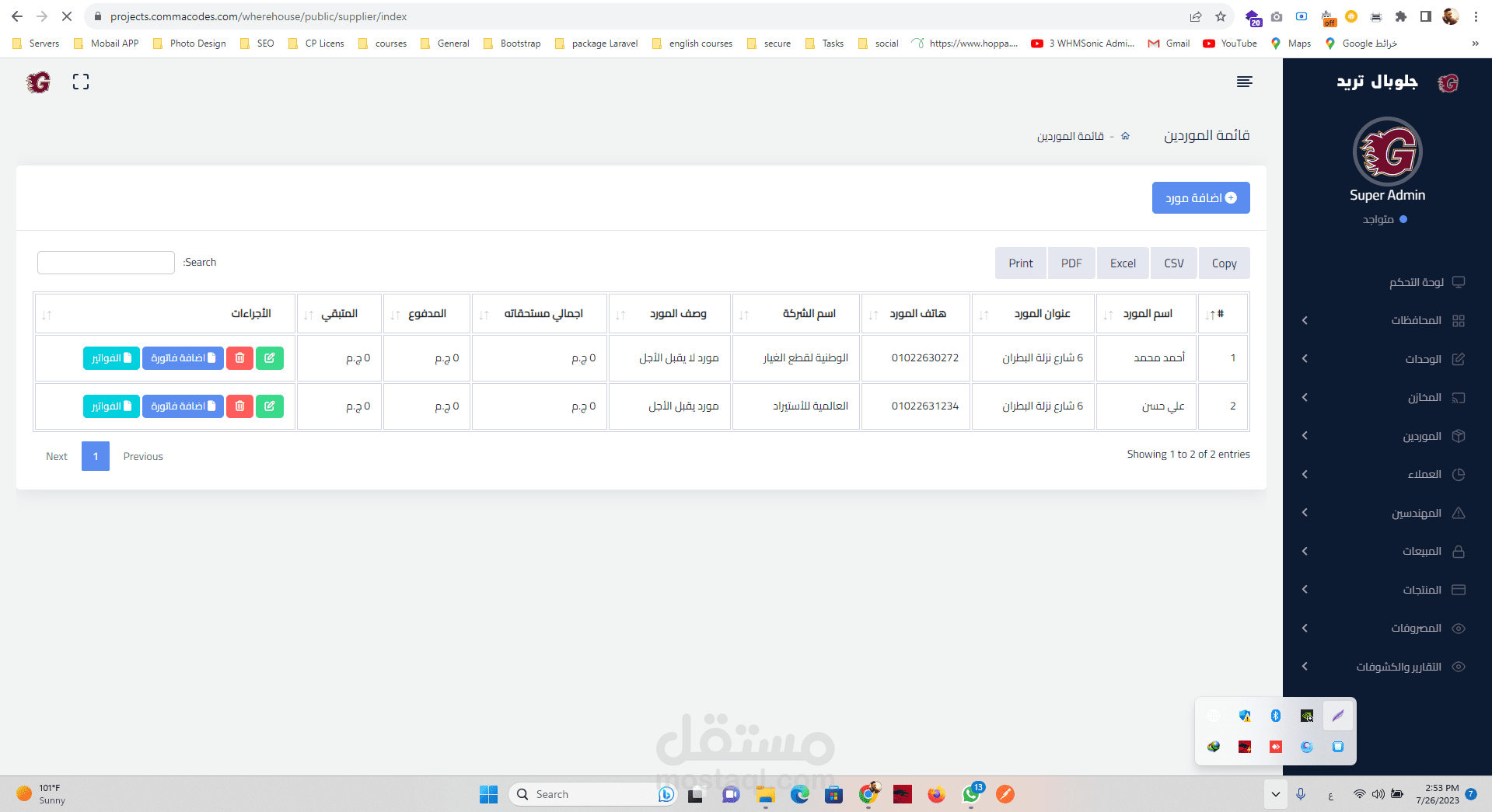Copy the suppliers table data
Screen dimensions: 1492x812
point(1225,263)
